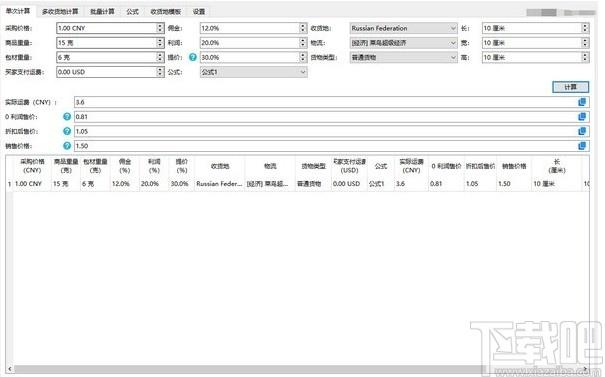Image resolution: width=605 pixels, height=377 pixels.
Task: Copy the 0利润售价 result value
Action: tap(582, 117)
